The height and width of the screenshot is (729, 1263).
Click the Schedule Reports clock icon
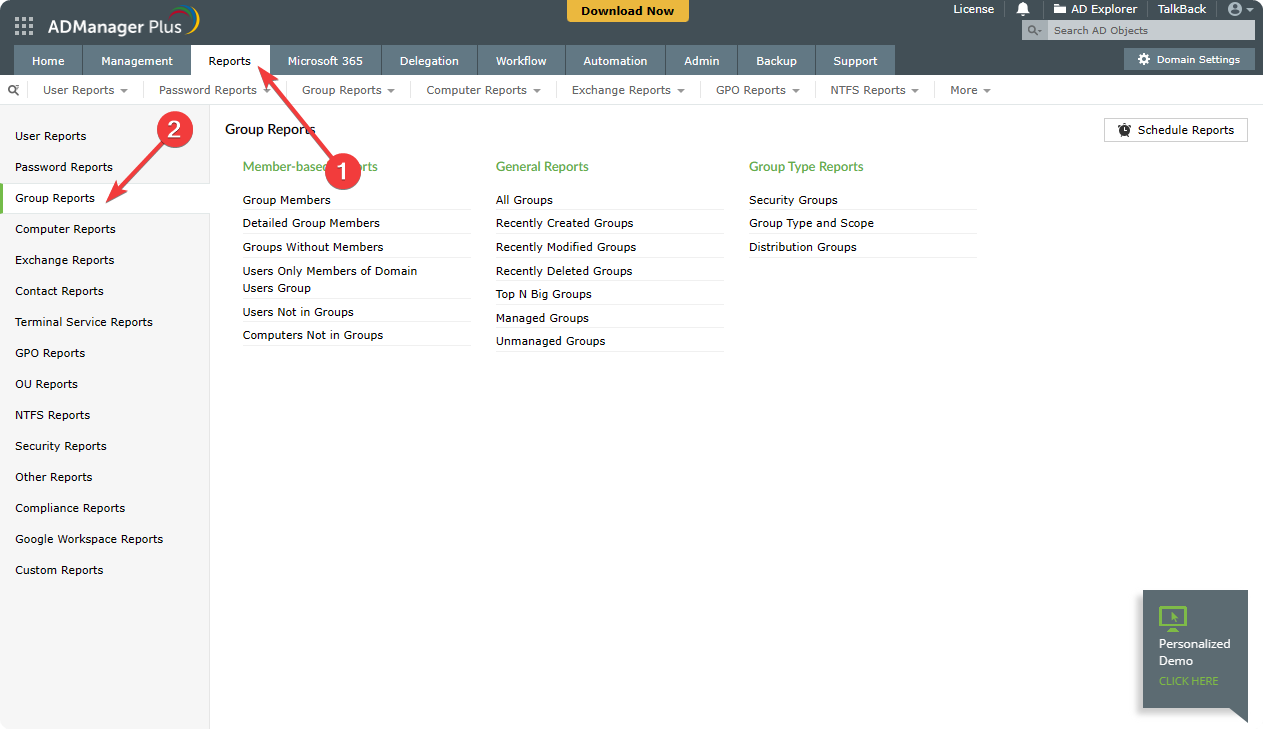pos(1122,129)
